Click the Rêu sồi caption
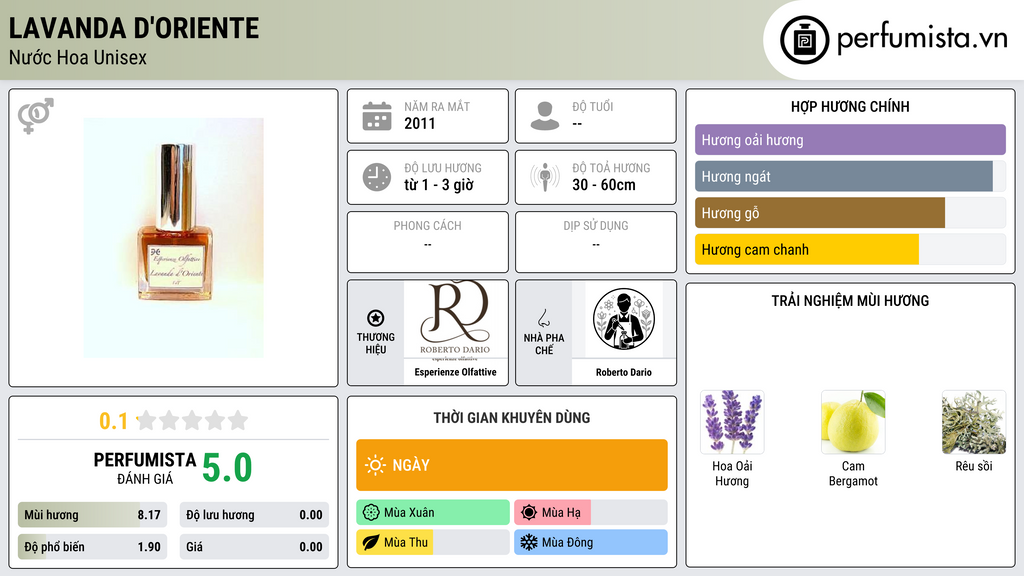 tap(974, 466)
